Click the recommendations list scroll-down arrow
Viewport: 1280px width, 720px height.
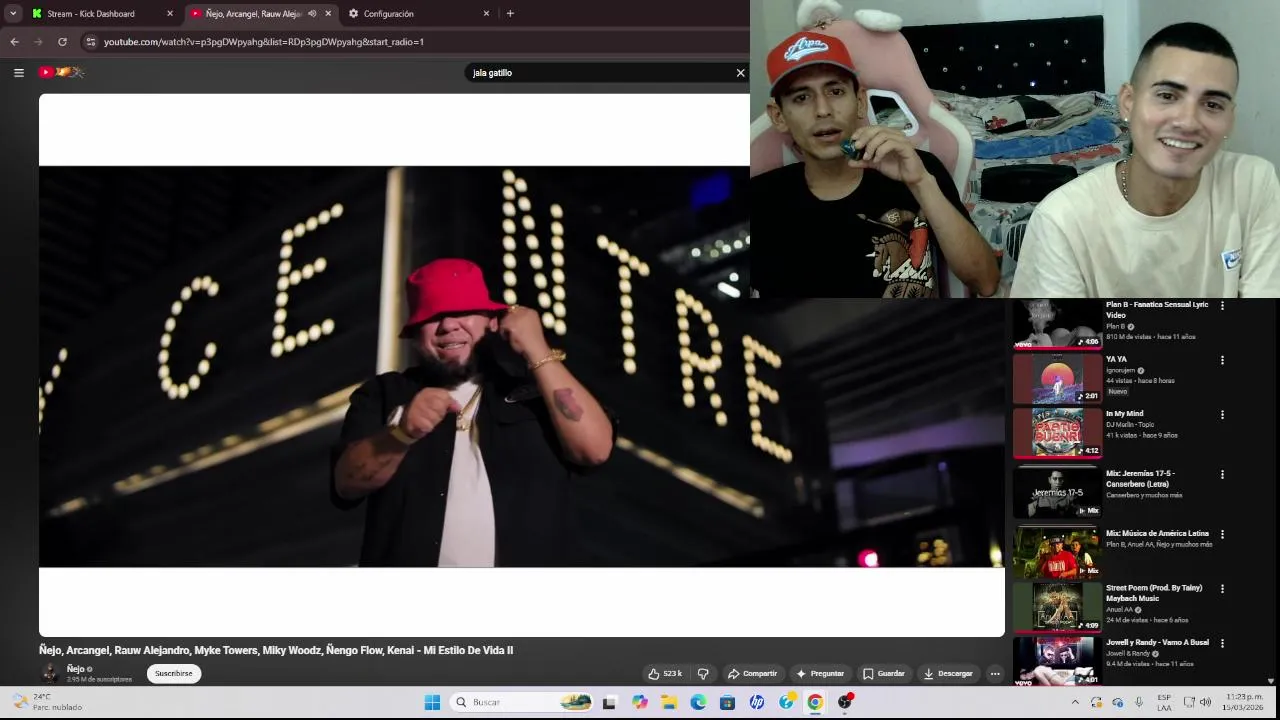[x=1271, y=681]
